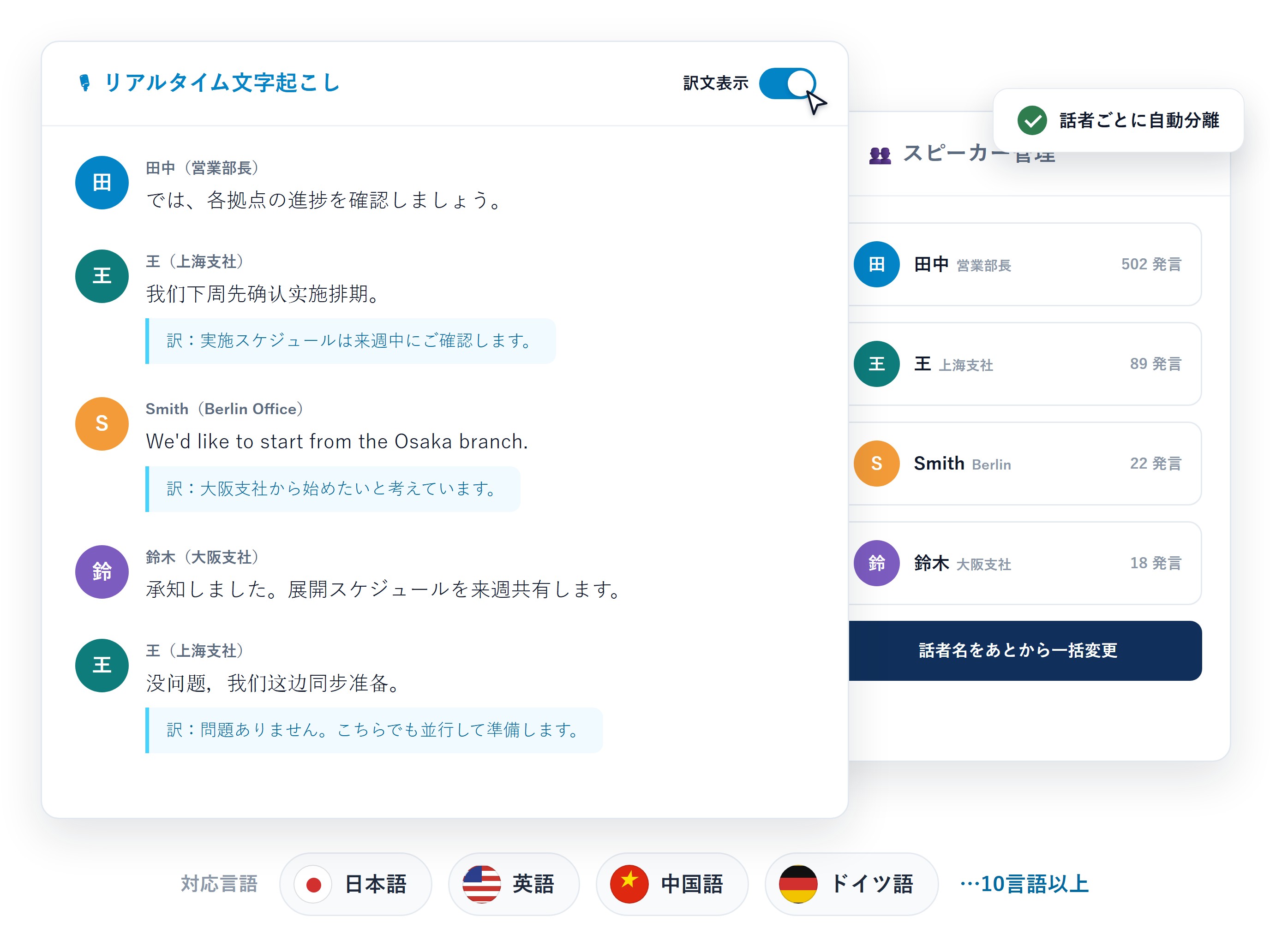The image size is (1270, 952).
Task: Select the 英語 language chip
Action: point(514,884)
